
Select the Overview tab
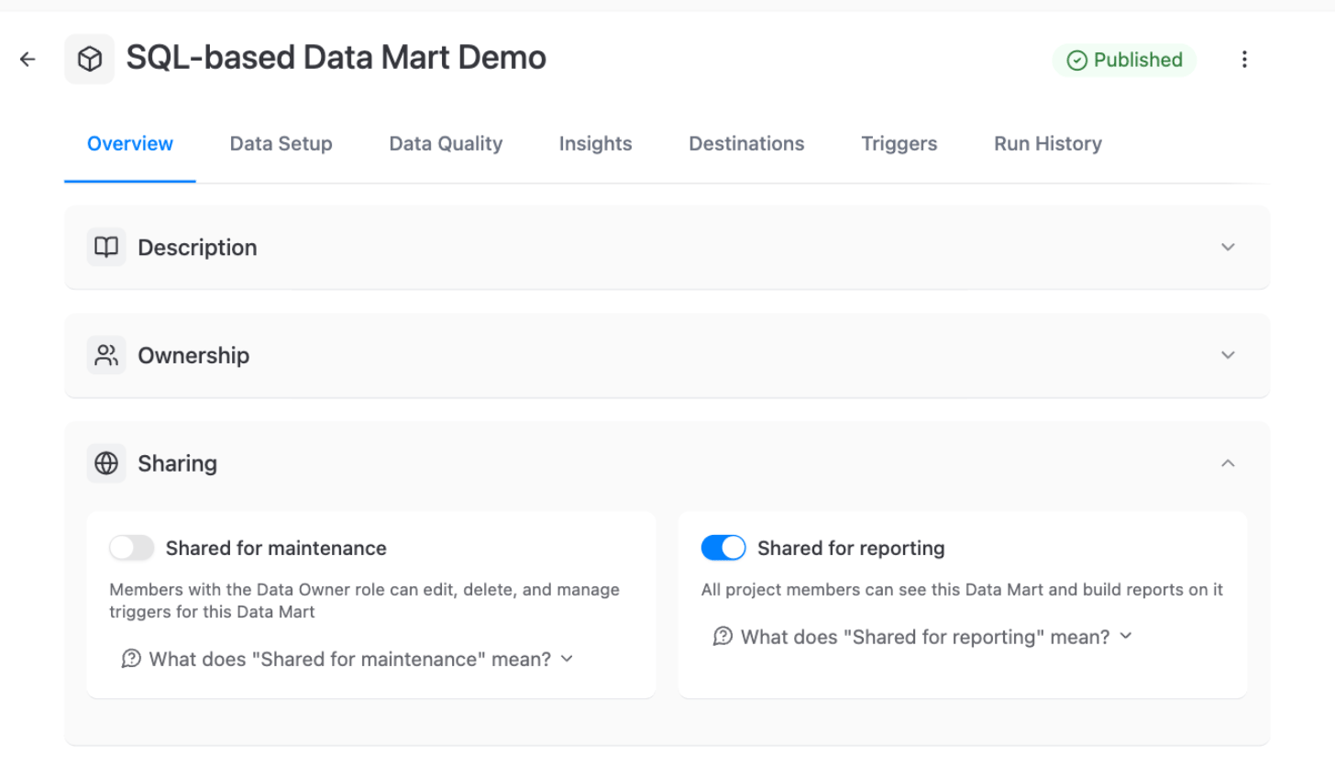pos(130,143)
